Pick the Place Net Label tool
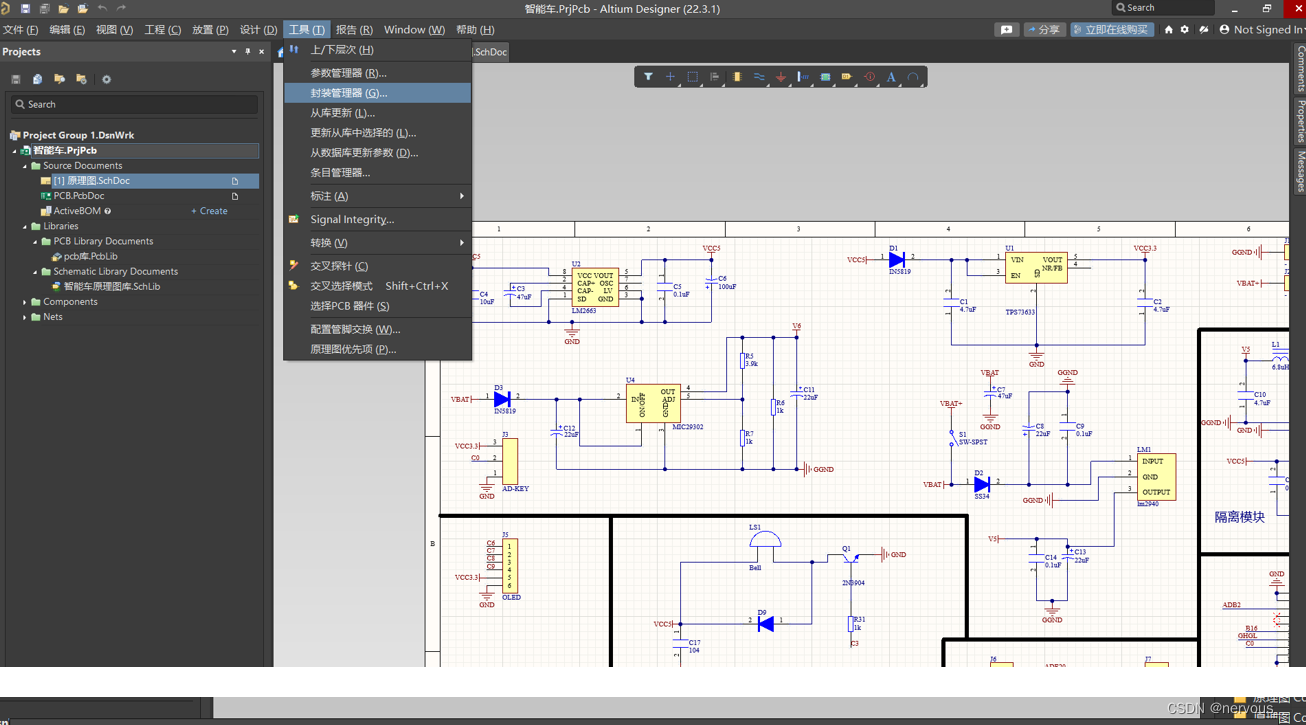Image resolution: width=1306 pixels, height=725 pixels. click(x=847, y=77)
